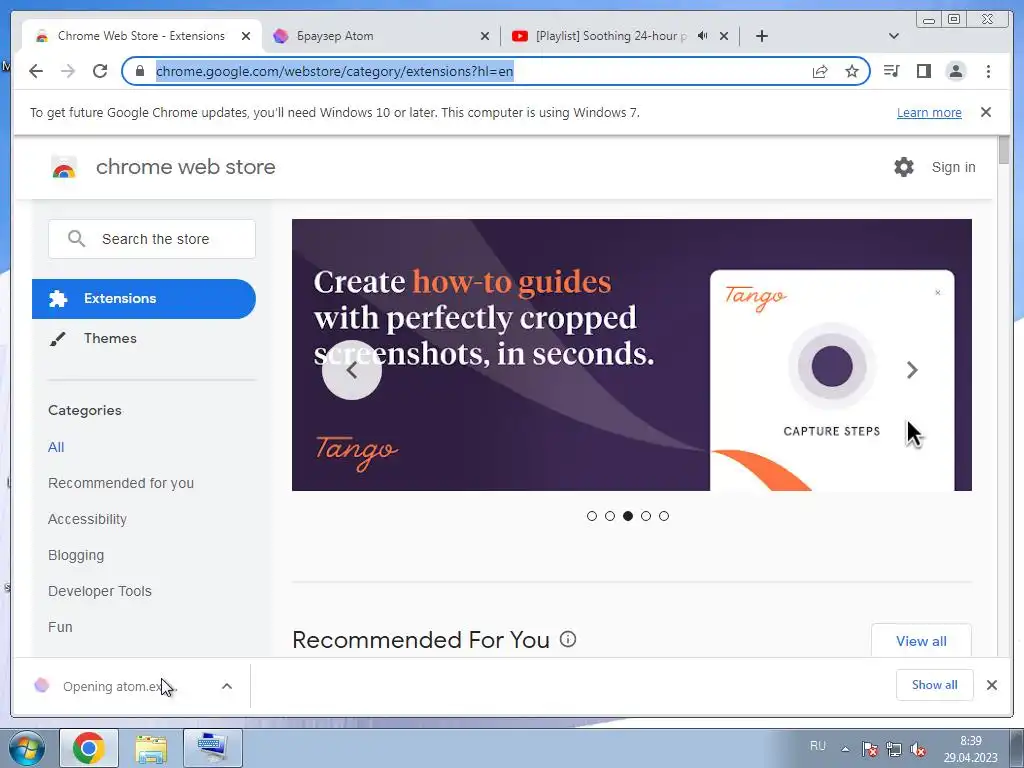
Task: Reload the current page
Action: (x=100, y=71)
